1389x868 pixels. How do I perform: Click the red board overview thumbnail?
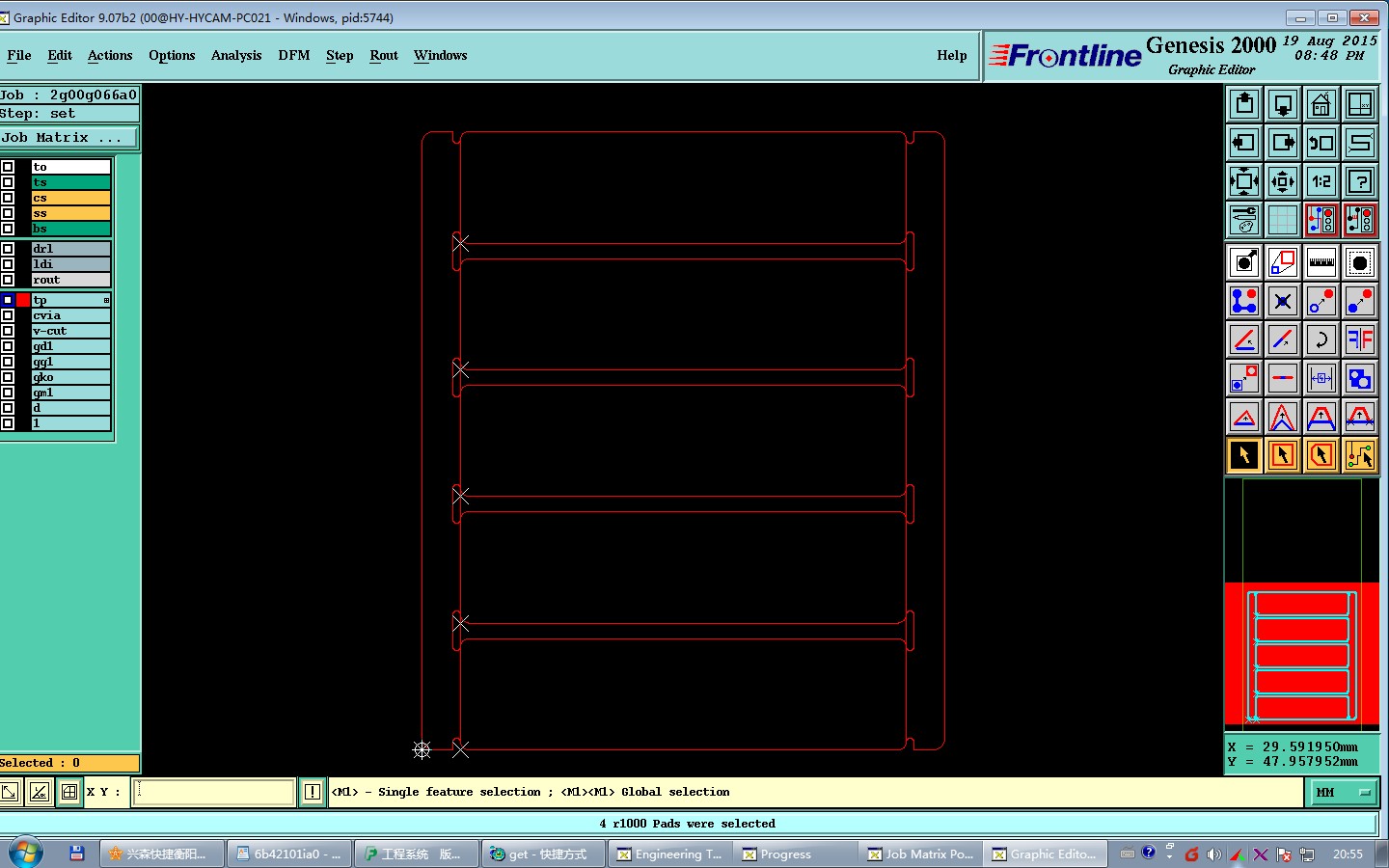(x=1302, y=654)
